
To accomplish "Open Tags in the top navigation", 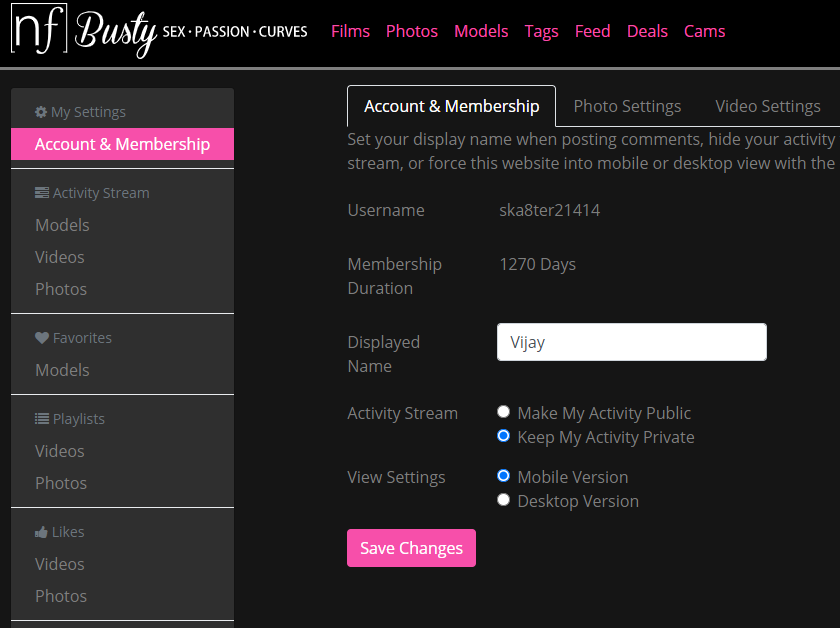I will pos(541,31).
